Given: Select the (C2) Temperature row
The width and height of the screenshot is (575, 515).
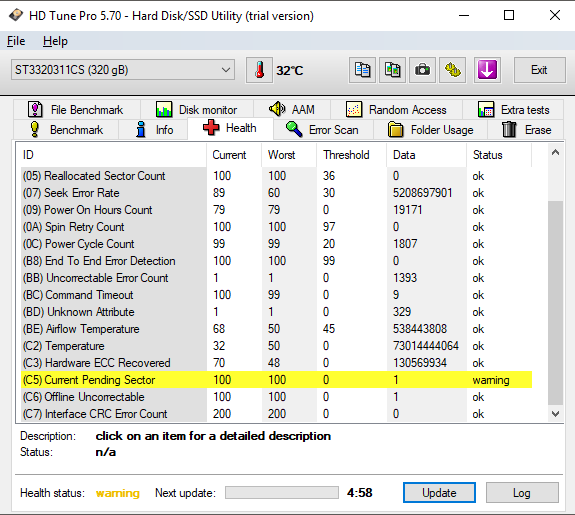Looking at the screenshot, I should [x=277, y=346].
